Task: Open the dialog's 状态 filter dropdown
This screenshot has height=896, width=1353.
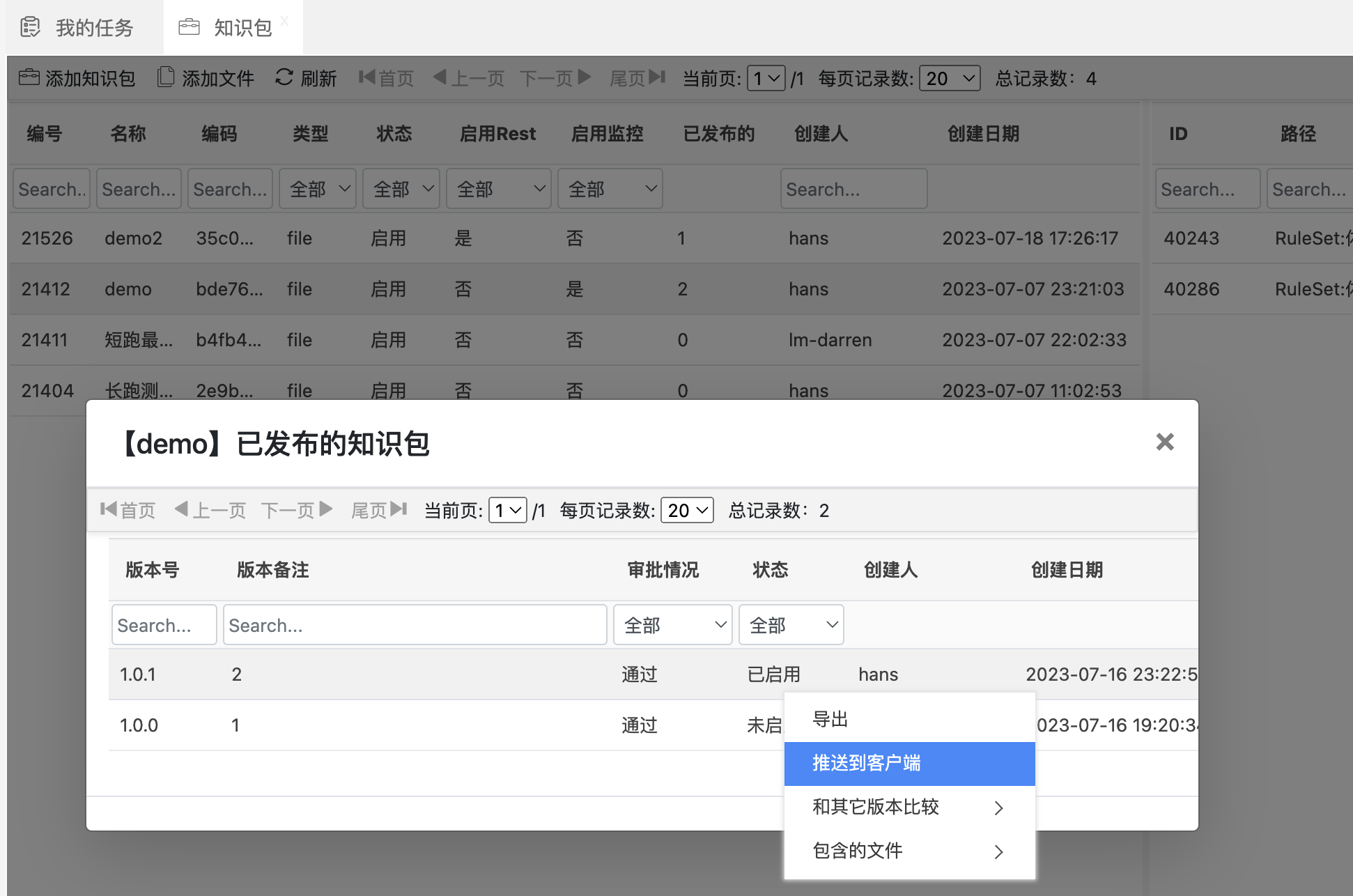Action: [x=791, y=625]
